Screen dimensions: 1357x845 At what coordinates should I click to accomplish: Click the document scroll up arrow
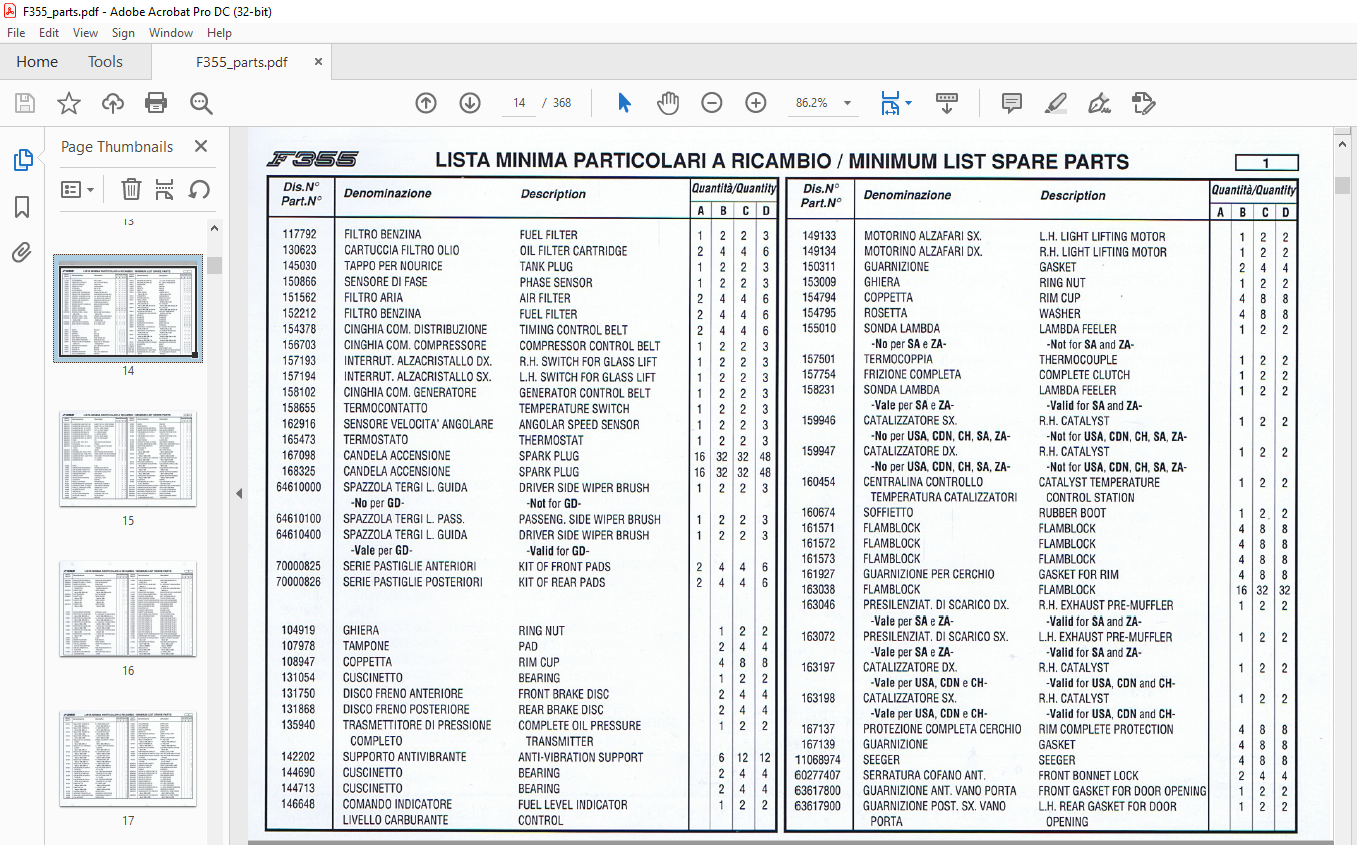click(x=1344, y=144)
